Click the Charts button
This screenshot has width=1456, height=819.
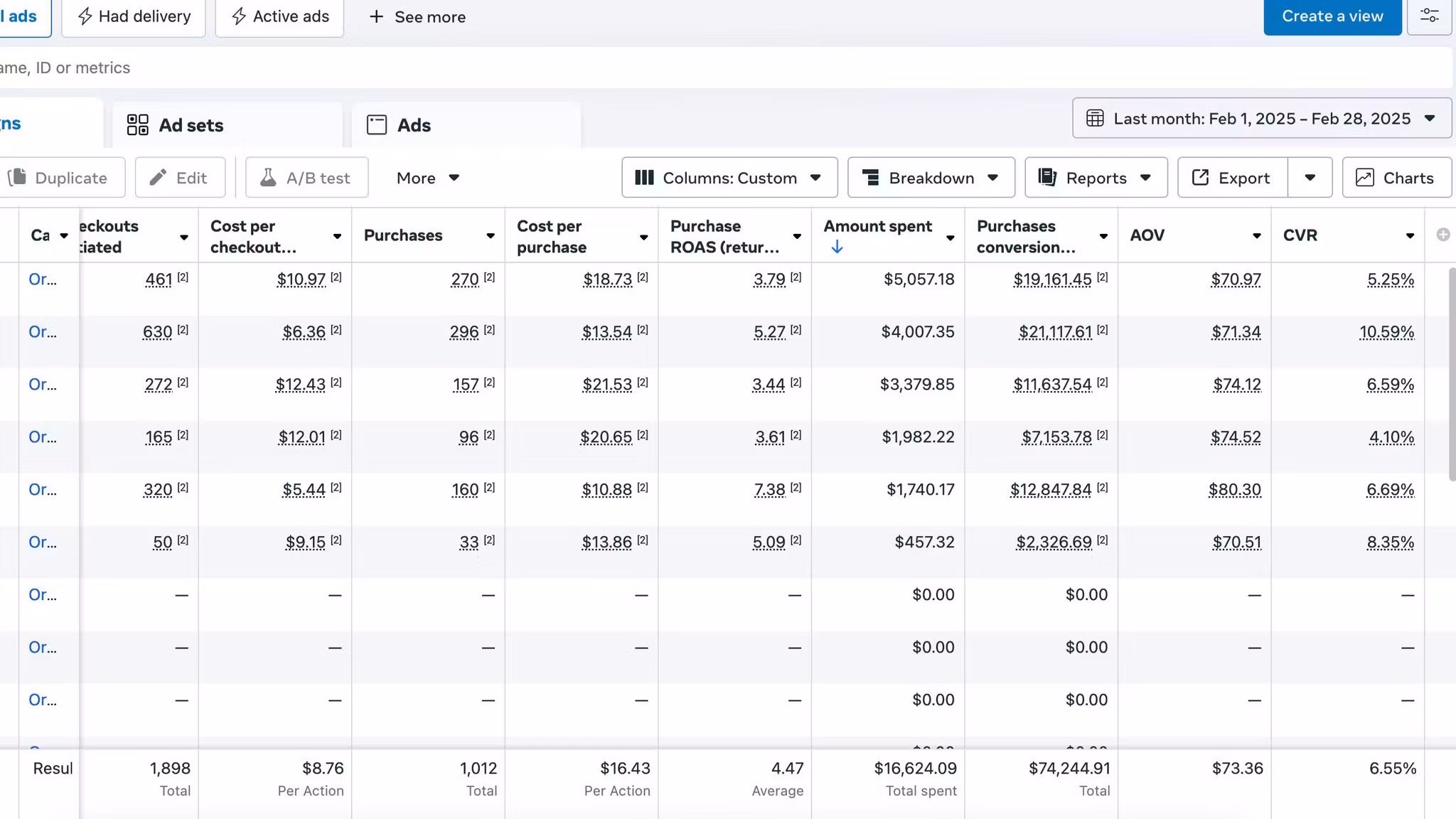pos(1396,178)
